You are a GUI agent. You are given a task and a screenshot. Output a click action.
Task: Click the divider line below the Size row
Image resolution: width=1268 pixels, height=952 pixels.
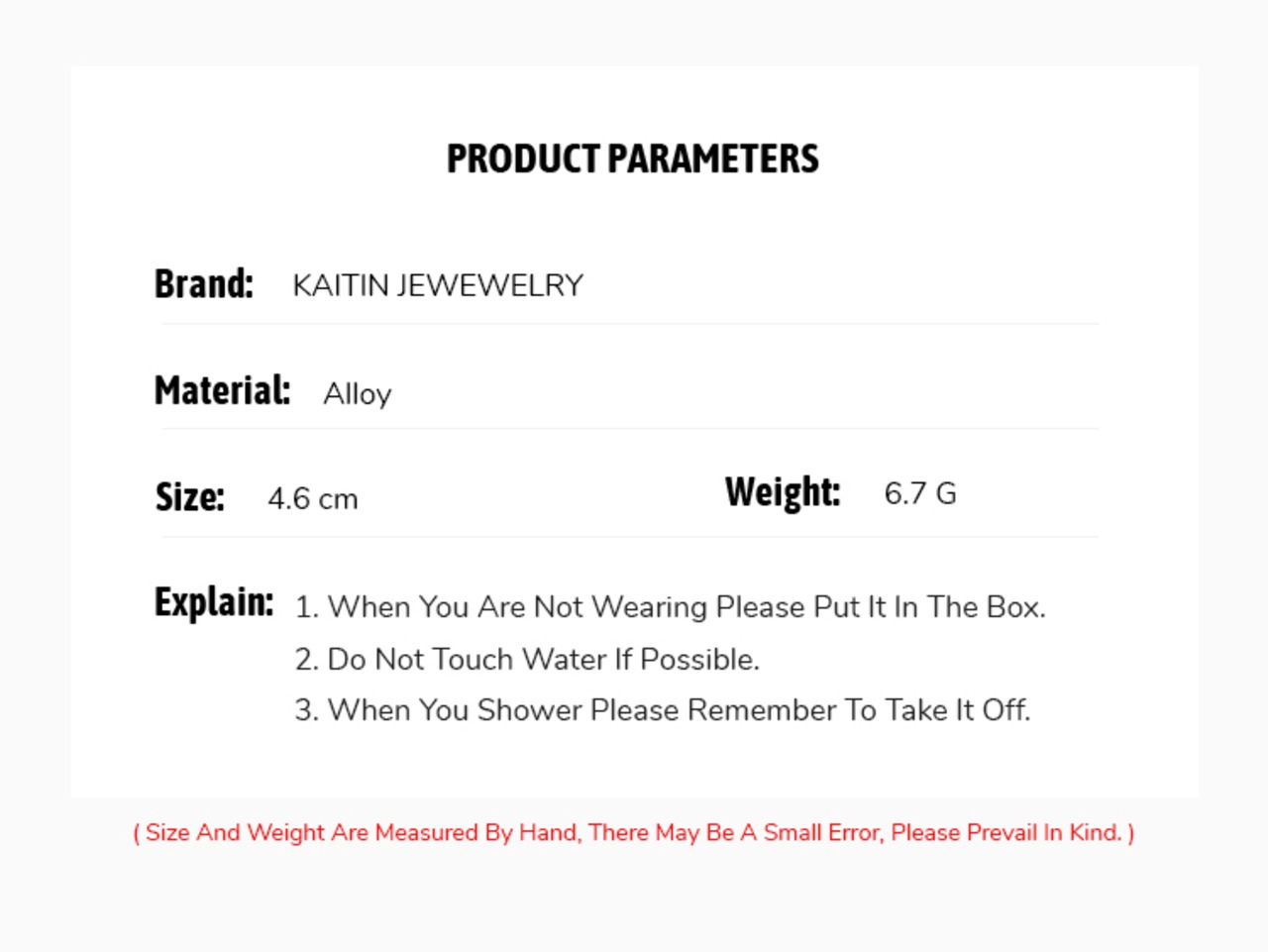(631, 536)
